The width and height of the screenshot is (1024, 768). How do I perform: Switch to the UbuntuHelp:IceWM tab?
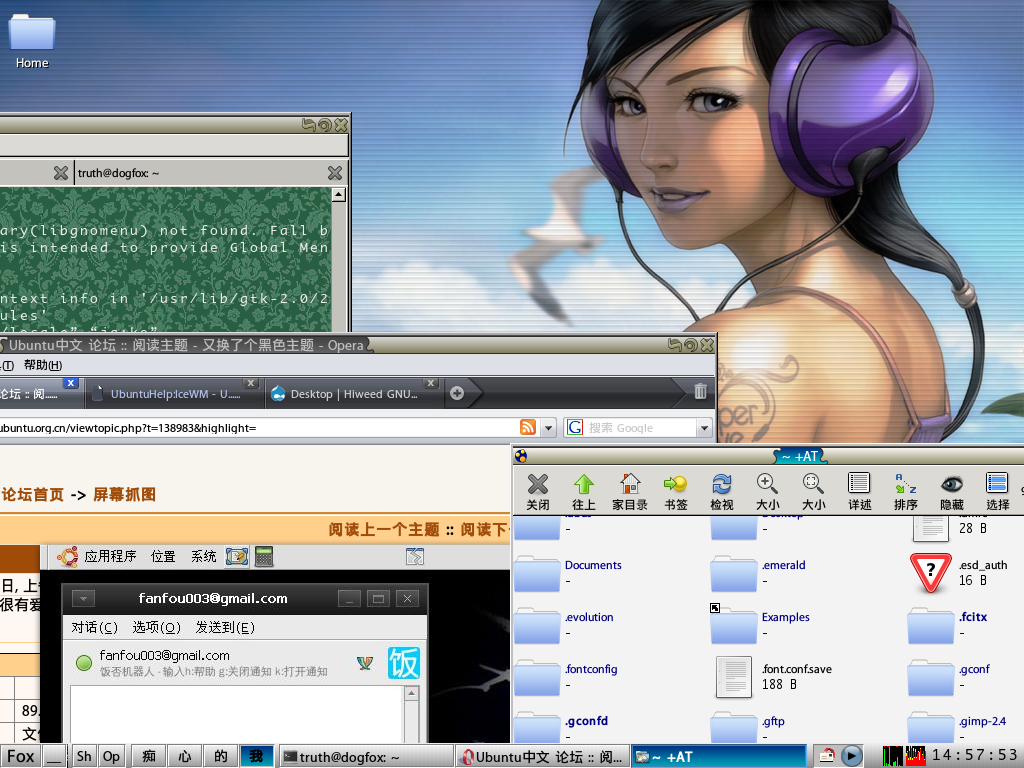[174, 393]
